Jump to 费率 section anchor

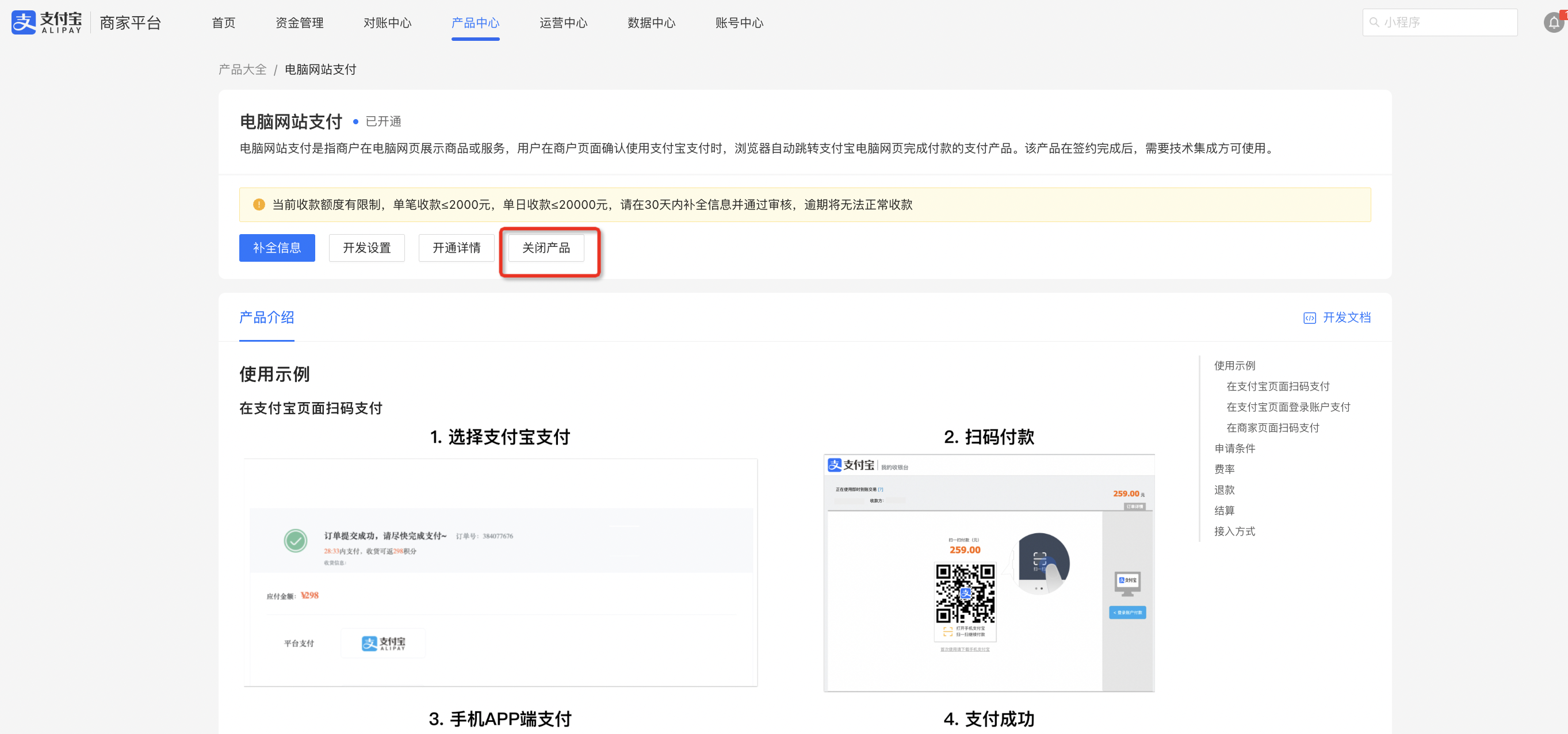(x=1224, y=469)
